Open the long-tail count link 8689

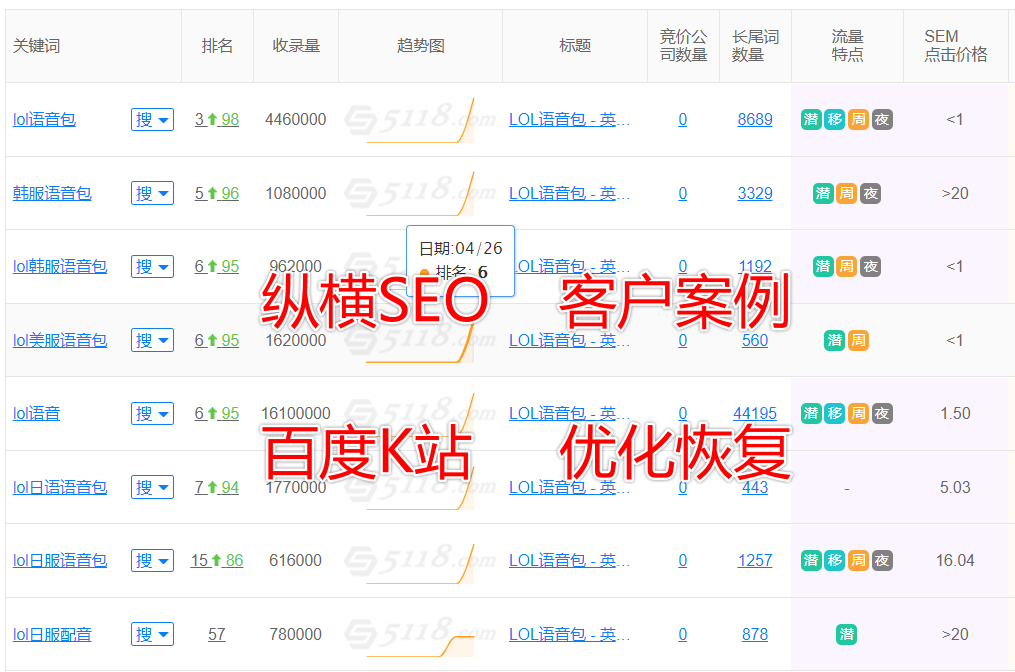coord(755,118)
